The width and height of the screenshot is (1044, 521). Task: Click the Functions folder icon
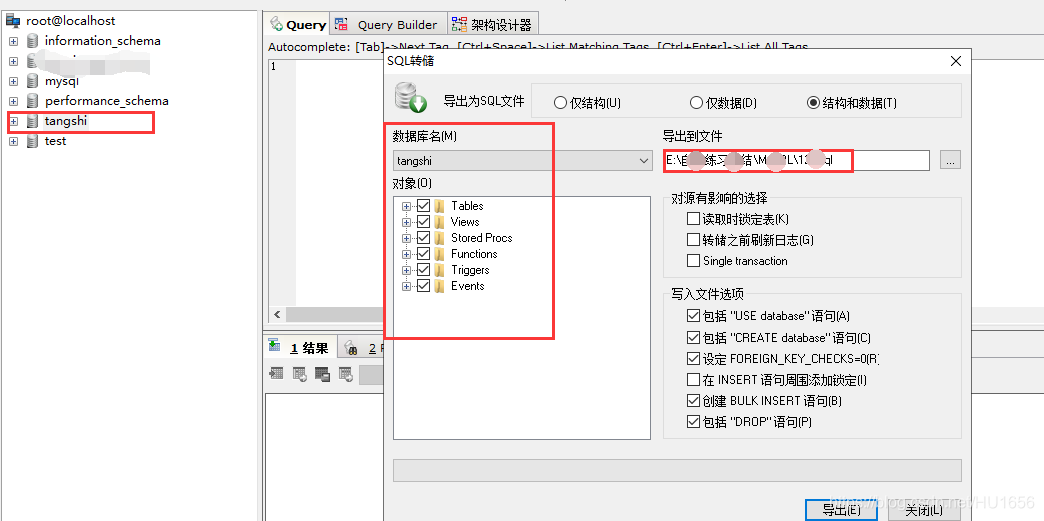[439, 254]
